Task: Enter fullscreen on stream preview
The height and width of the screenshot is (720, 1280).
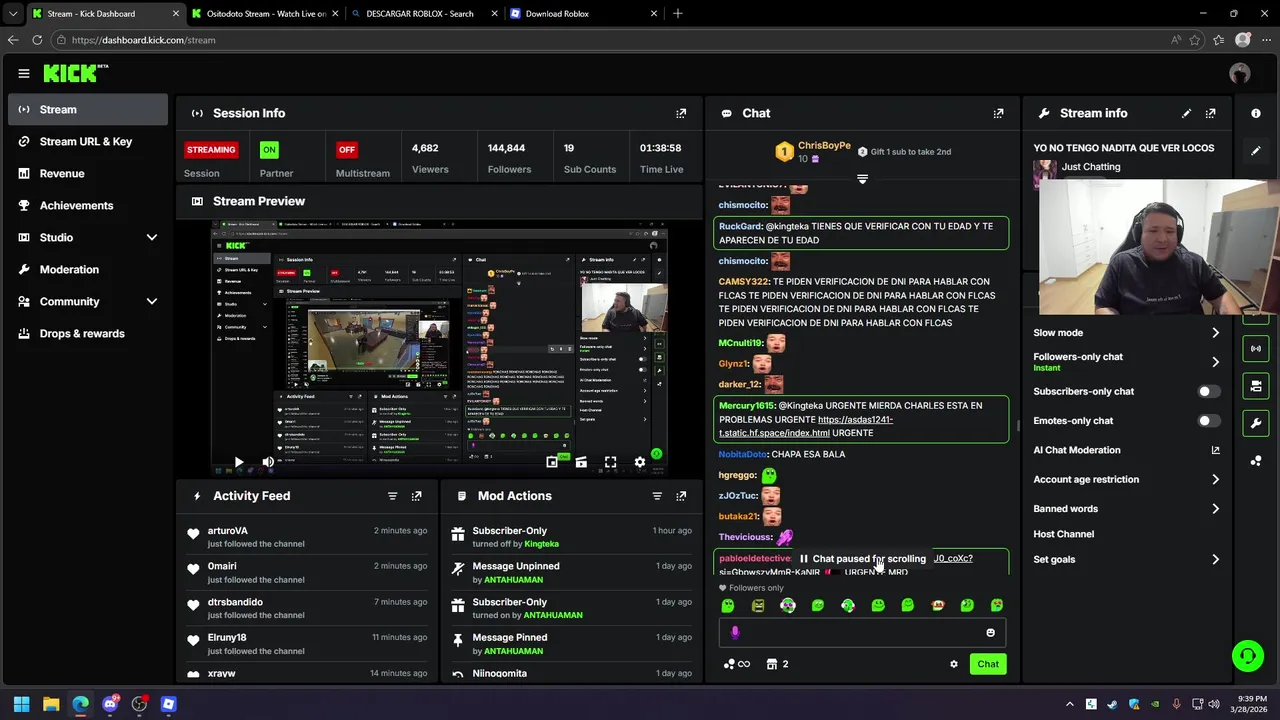Action: click(610, 462)
